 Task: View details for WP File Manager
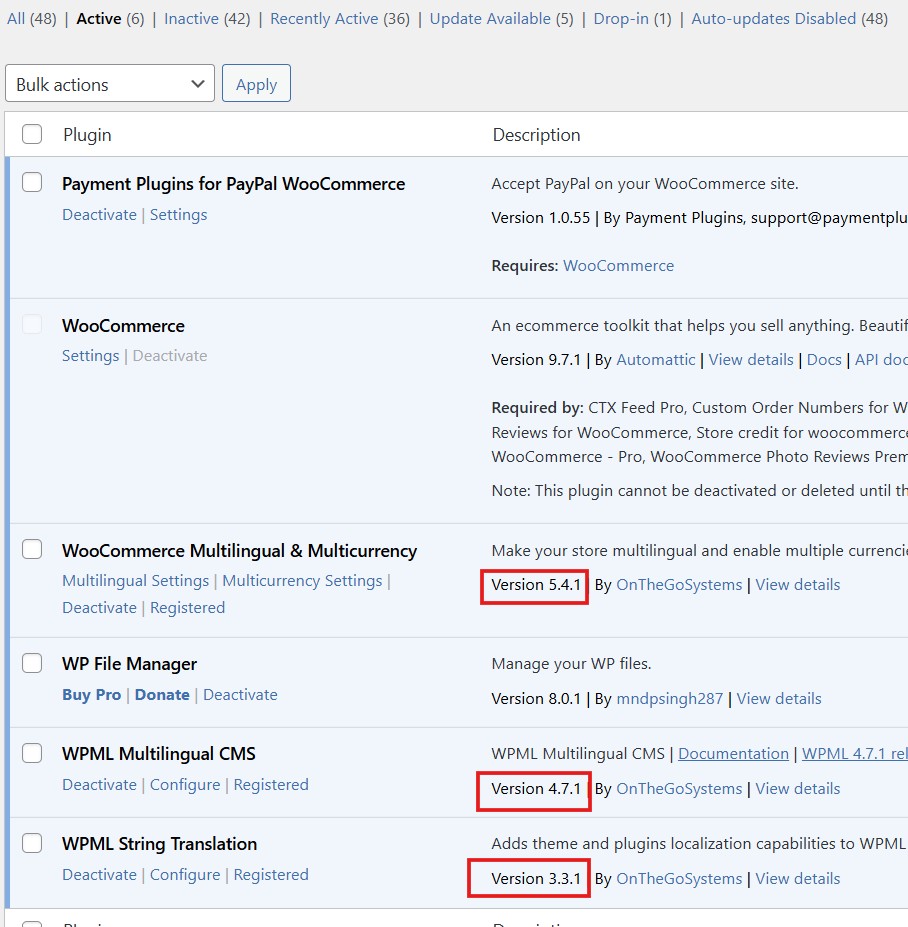779,699
